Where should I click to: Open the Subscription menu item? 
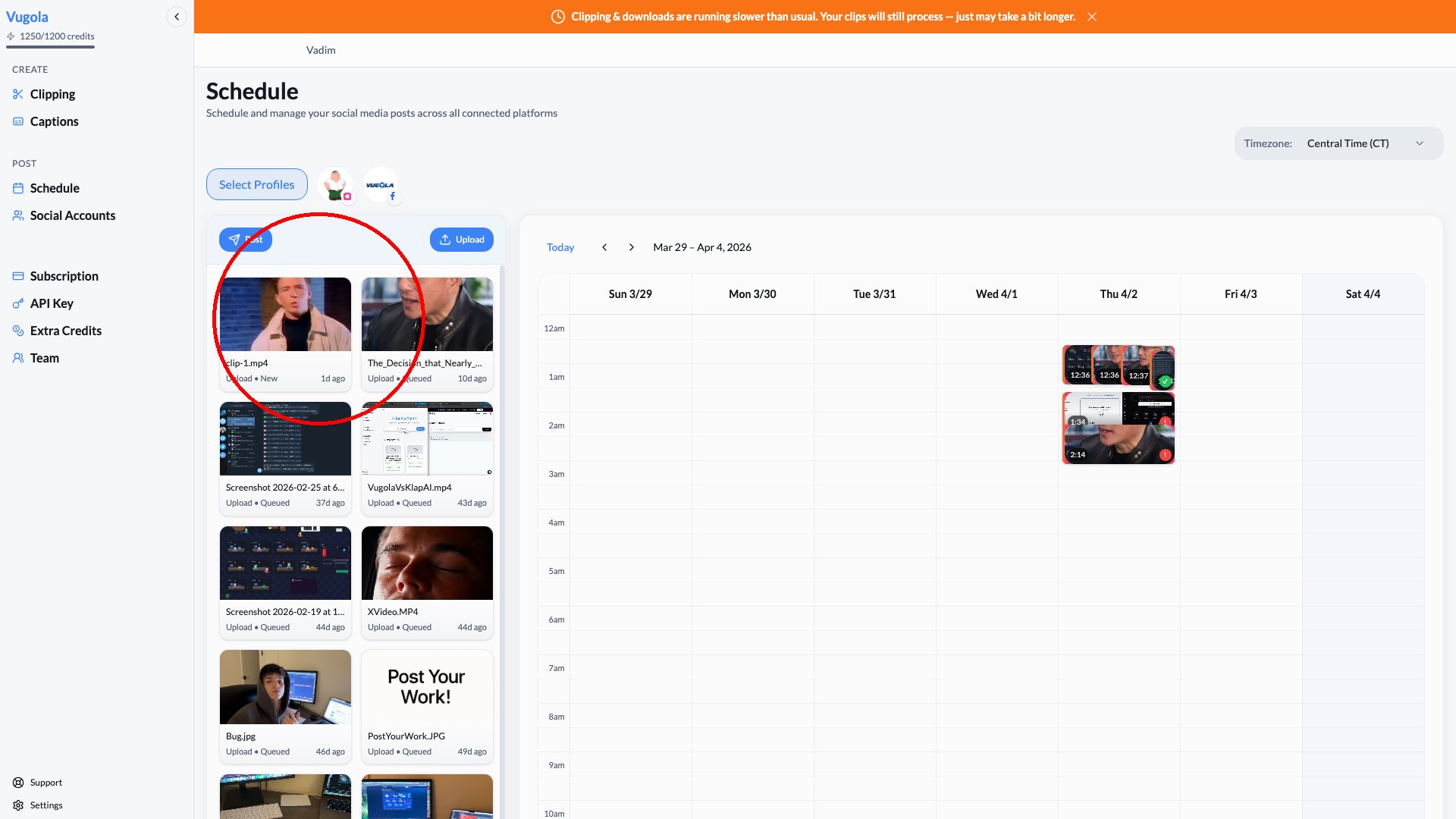click(64, 276)
